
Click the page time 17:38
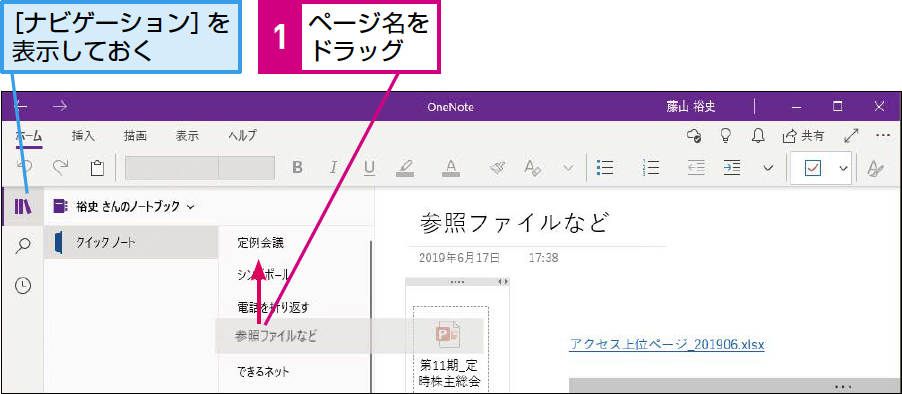[544, 258]
